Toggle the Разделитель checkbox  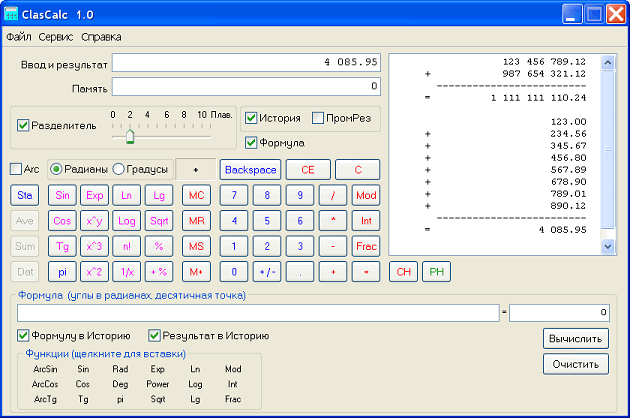(x=23, y=125)
